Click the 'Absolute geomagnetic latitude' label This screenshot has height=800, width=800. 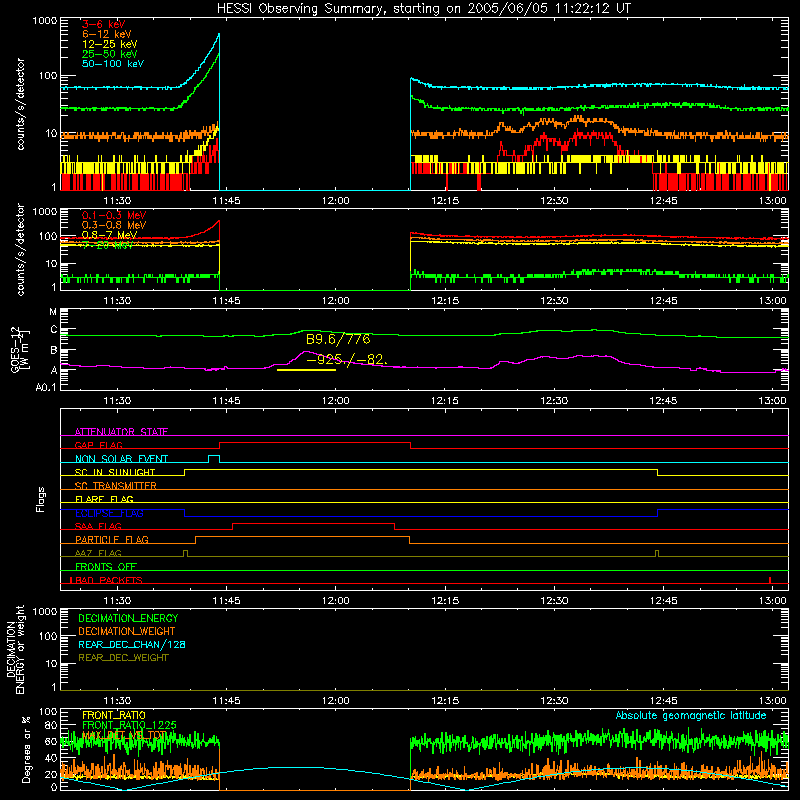[691, 716]
